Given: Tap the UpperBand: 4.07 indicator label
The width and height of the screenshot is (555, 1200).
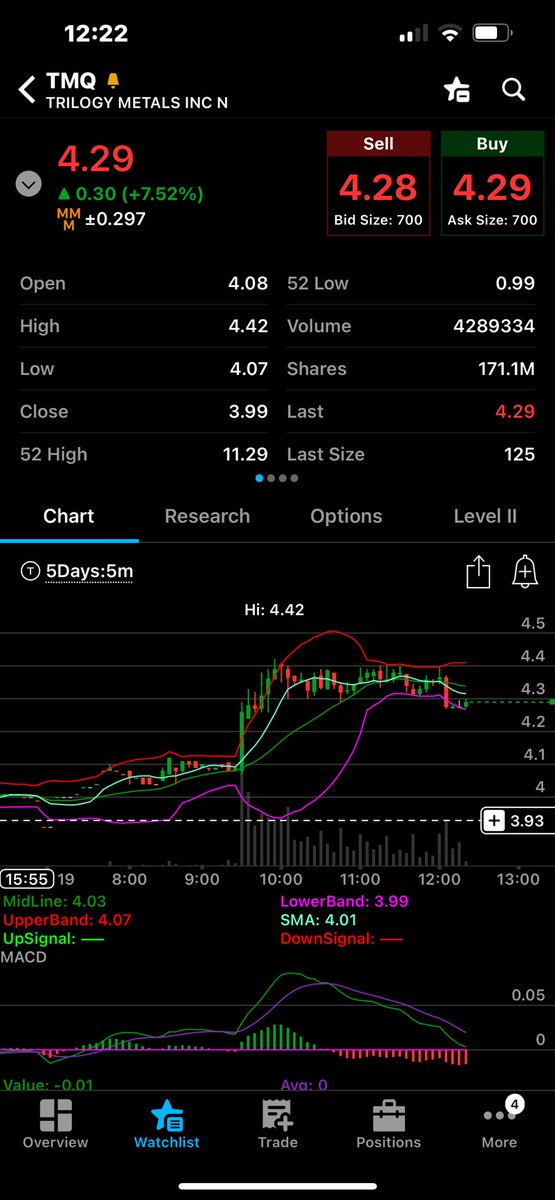Looking at the screenshot, I should pyautogui.click(x=67, y=920).
